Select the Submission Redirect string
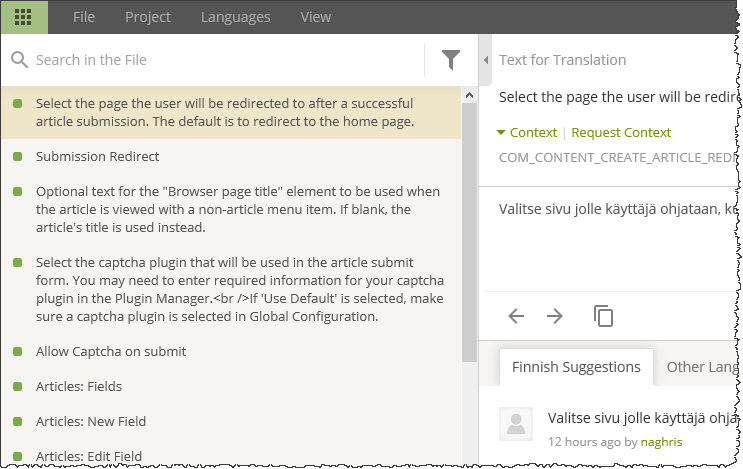This screenshot has width=743, height=469. click(x=97, y=156)
